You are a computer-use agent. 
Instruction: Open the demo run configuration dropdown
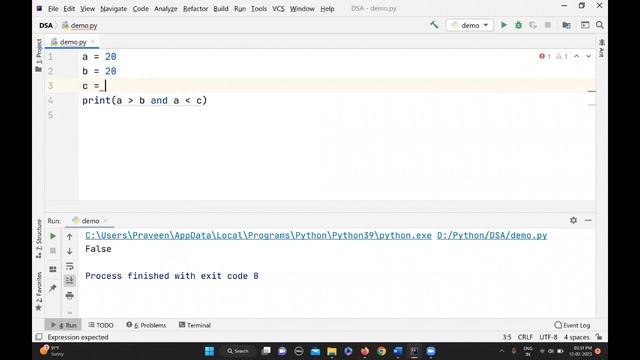(470, 25)
